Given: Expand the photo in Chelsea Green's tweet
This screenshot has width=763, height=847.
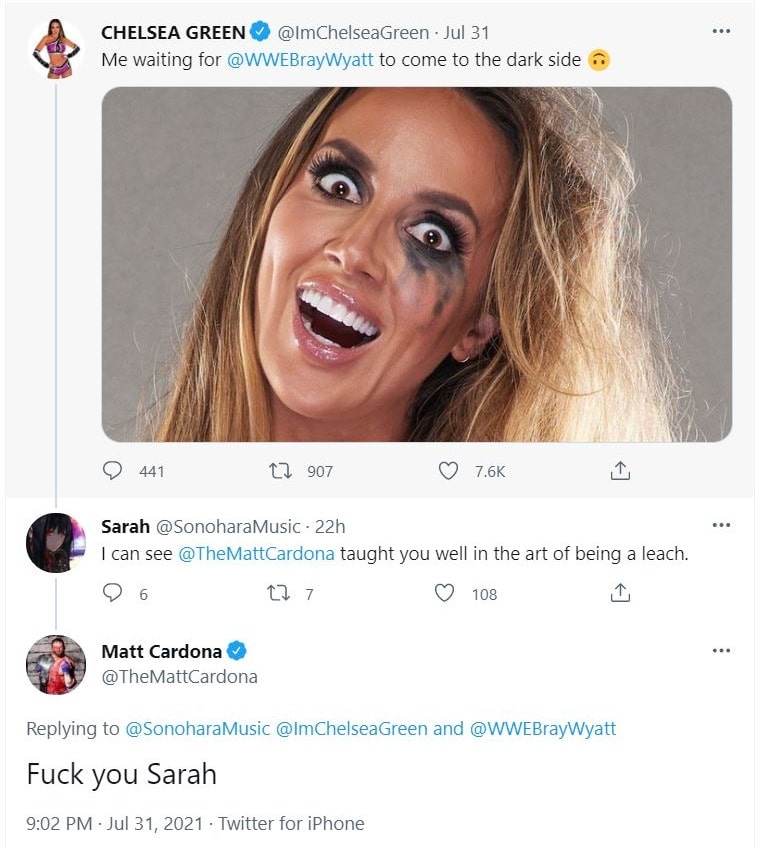Looking at the screenshot, I should click(416, 265).
